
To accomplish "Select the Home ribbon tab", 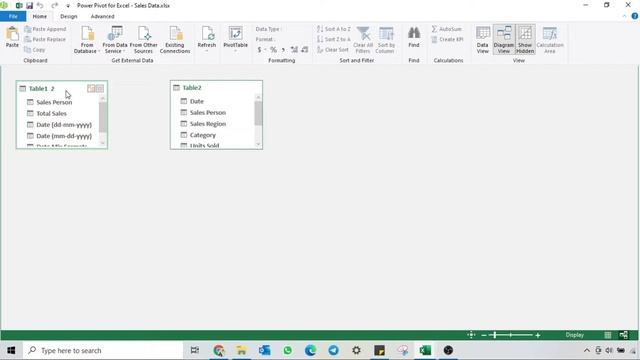I will [40, 16].
